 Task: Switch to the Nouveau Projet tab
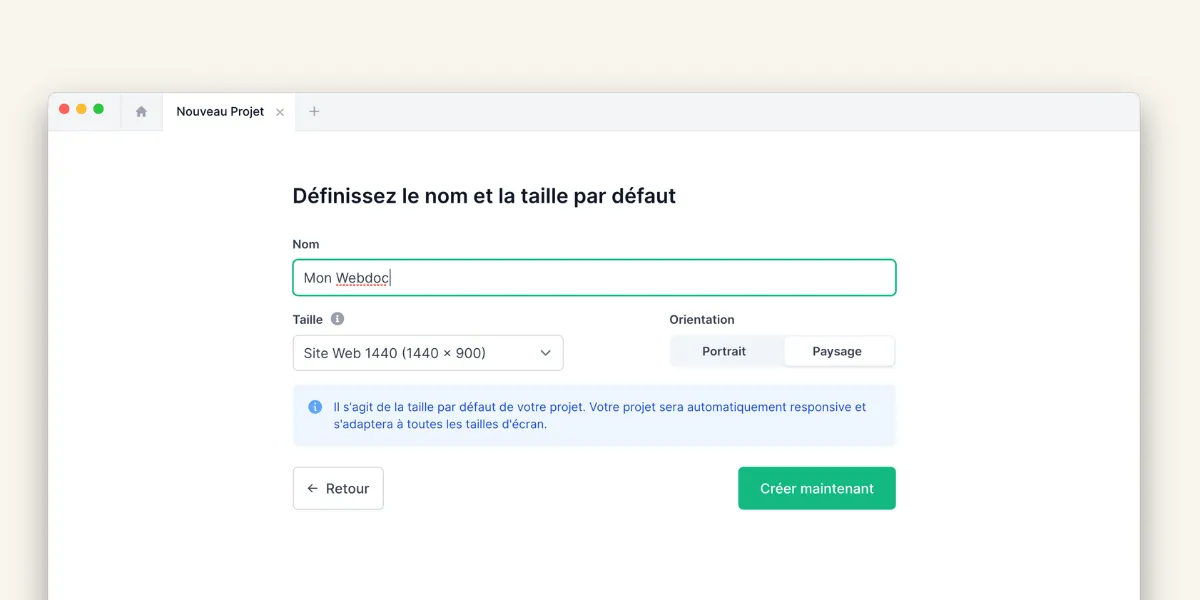pyautogui.click(x=219, y=111)
